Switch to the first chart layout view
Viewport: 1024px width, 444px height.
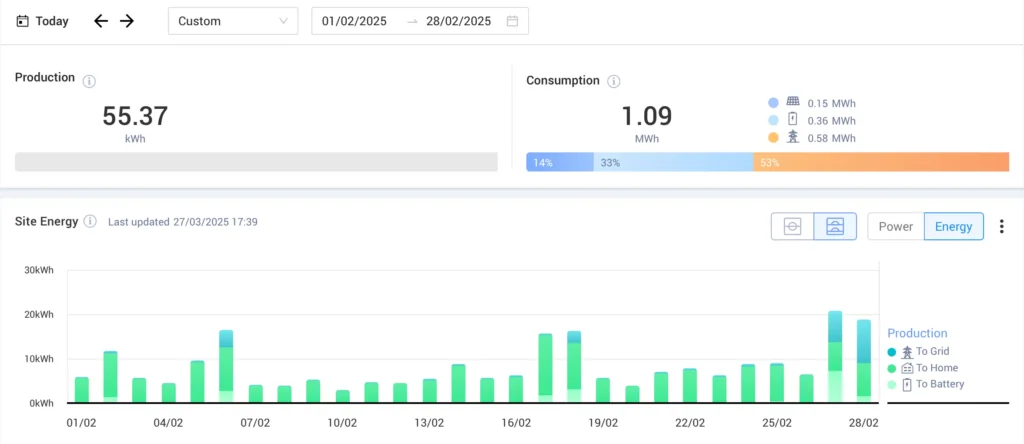[x=792, y=227]
